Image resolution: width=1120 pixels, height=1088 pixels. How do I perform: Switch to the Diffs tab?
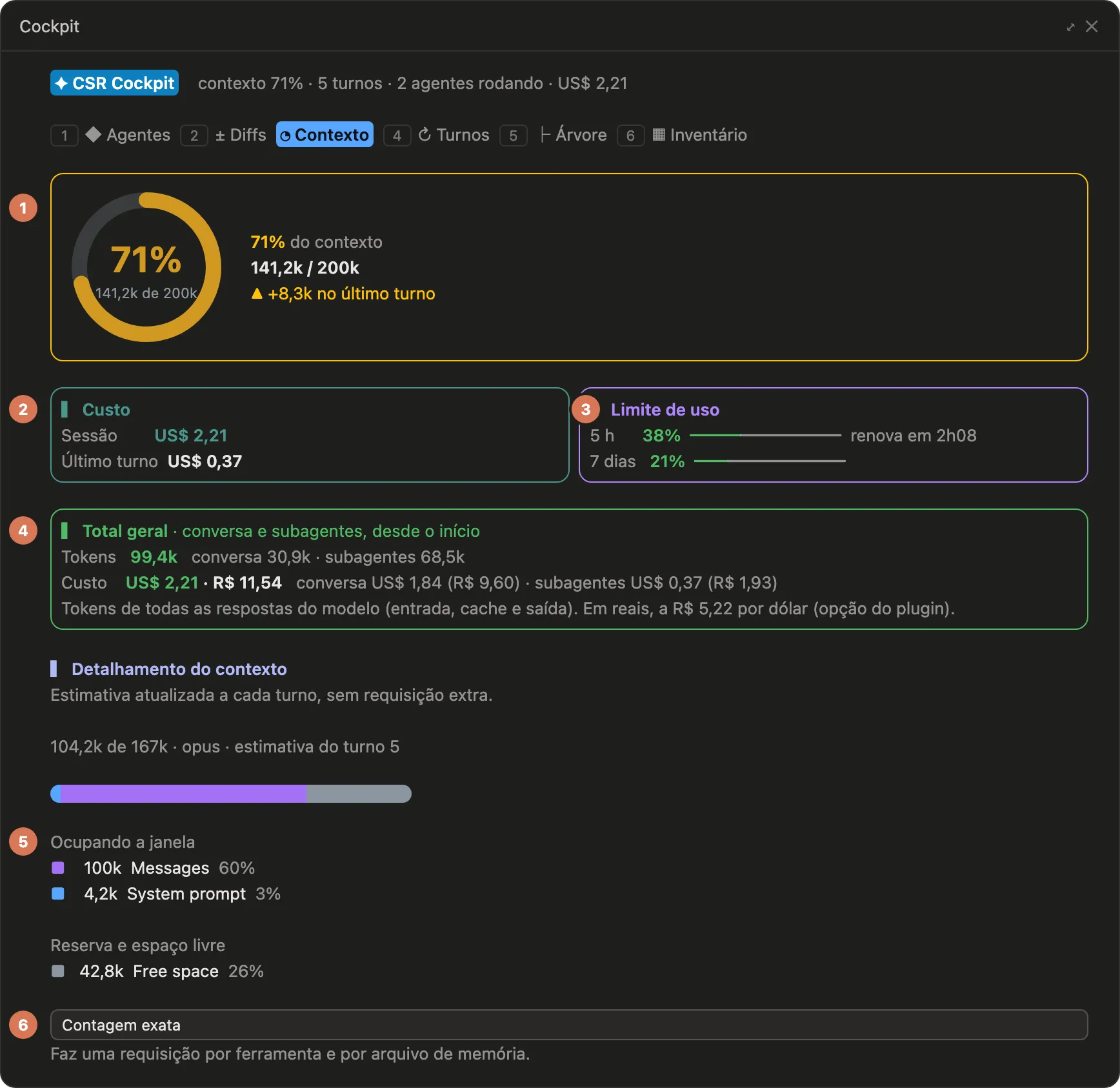tap(241, 135)
